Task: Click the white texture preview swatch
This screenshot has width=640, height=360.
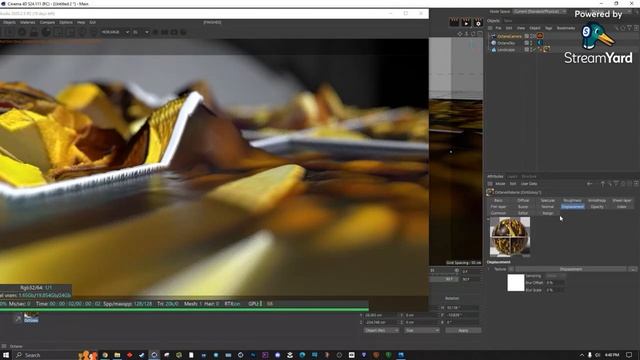Action: coord(516,282)
